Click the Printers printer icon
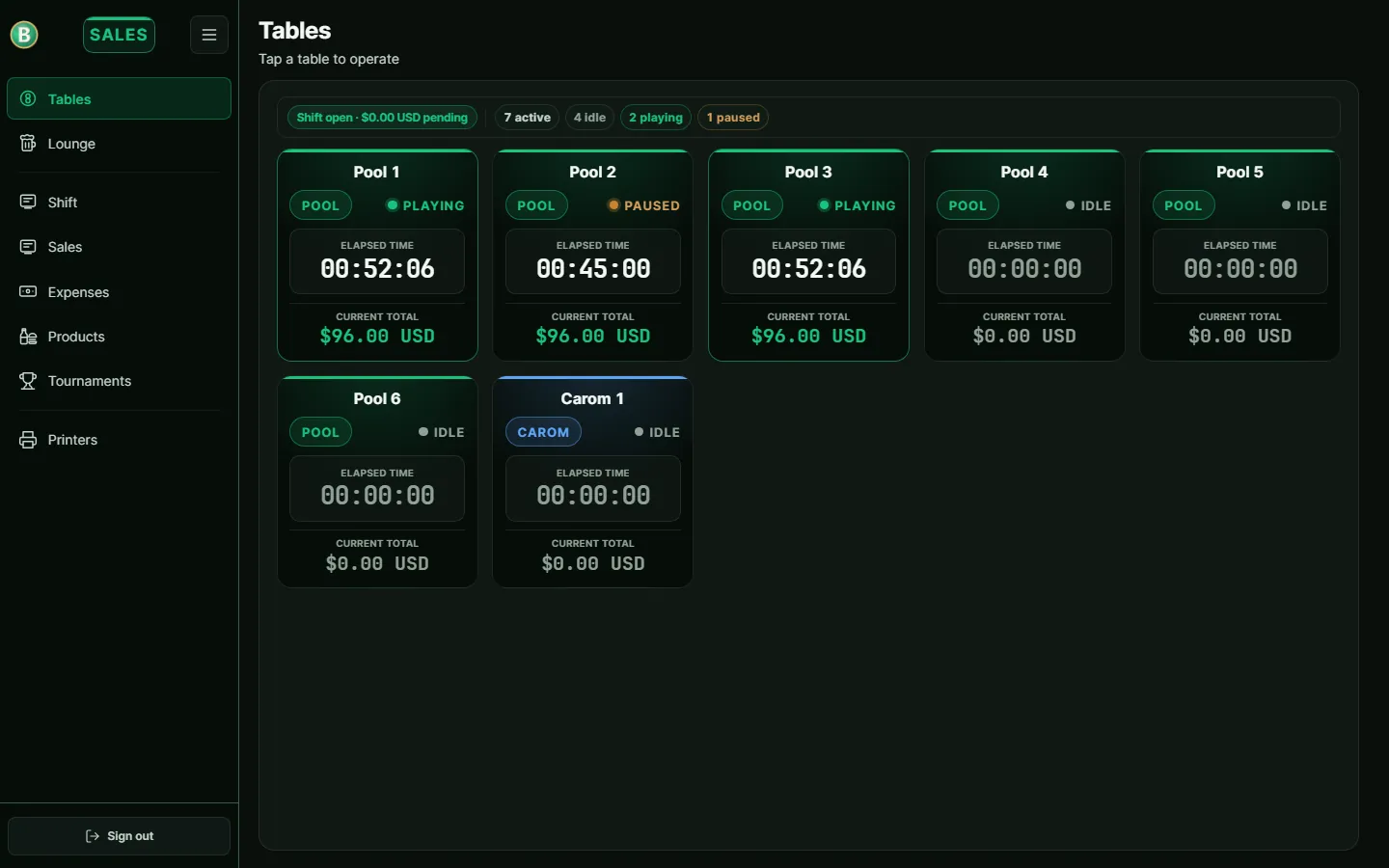The width and height of the screenshot is (1389, 868). 28,440
